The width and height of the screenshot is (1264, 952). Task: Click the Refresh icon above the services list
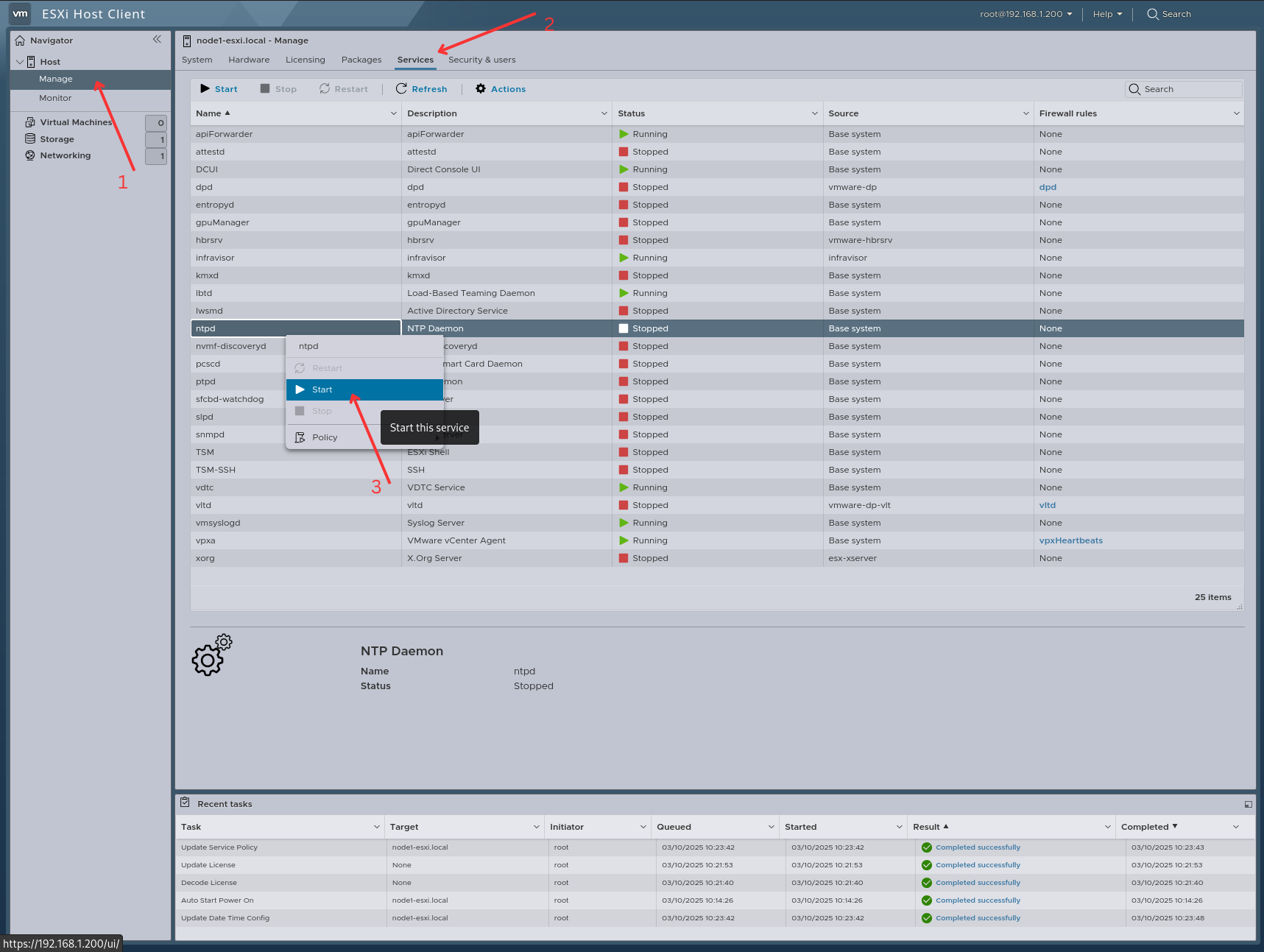coord(401,88)
